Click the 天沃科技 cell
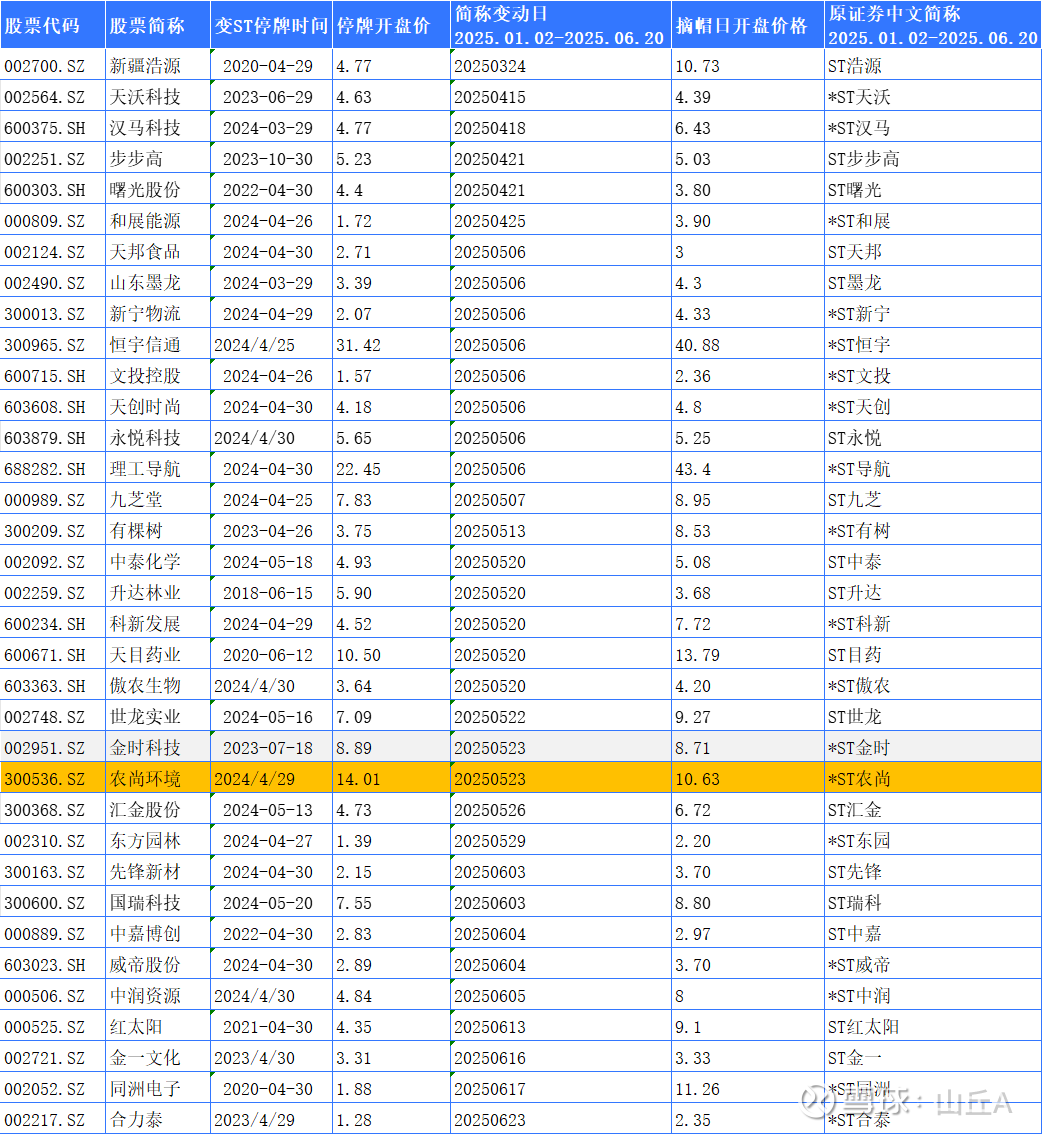This screenshot has width=1042, height=1134. [158, 97]
